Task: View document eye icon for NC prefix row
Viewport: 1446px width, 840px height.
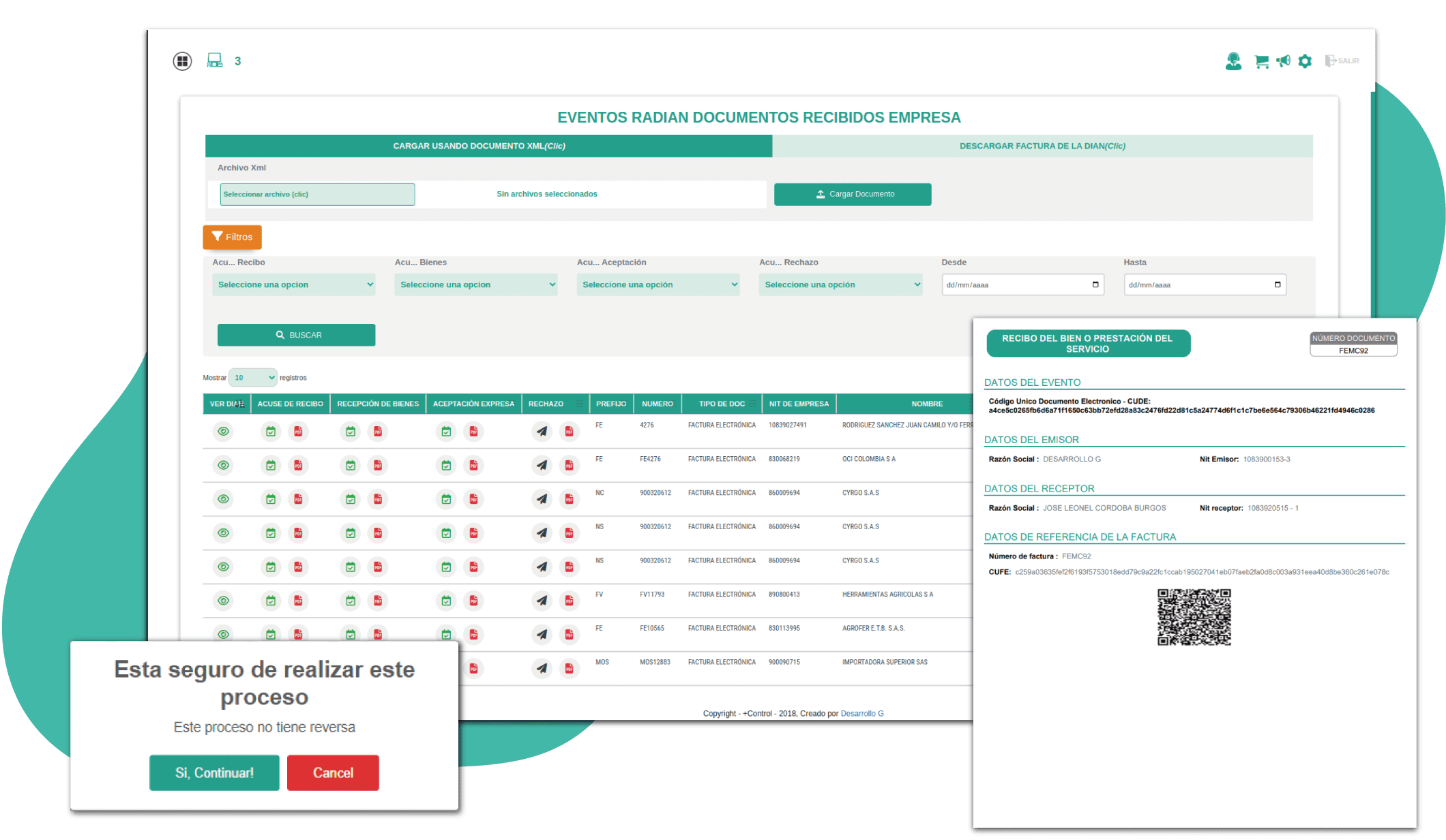Action: tap(223, 499)
